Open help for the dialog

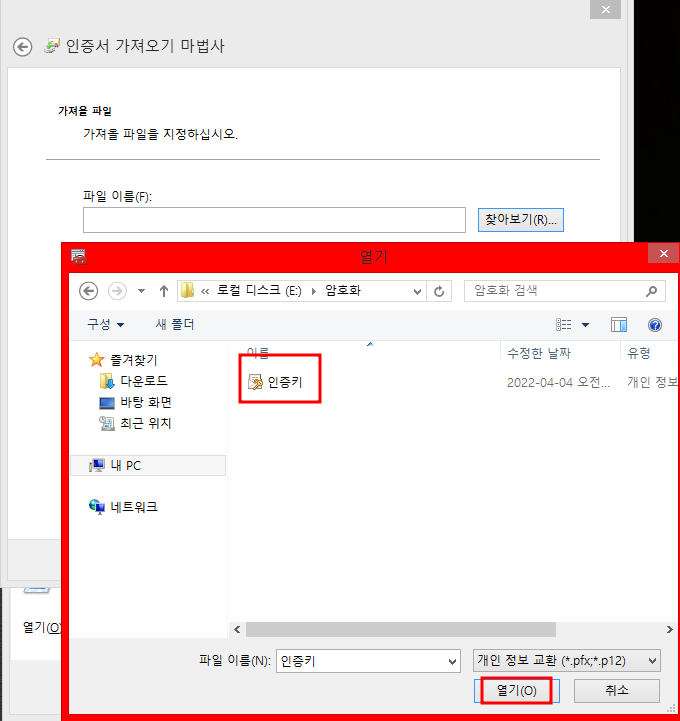tap(655, 325)
